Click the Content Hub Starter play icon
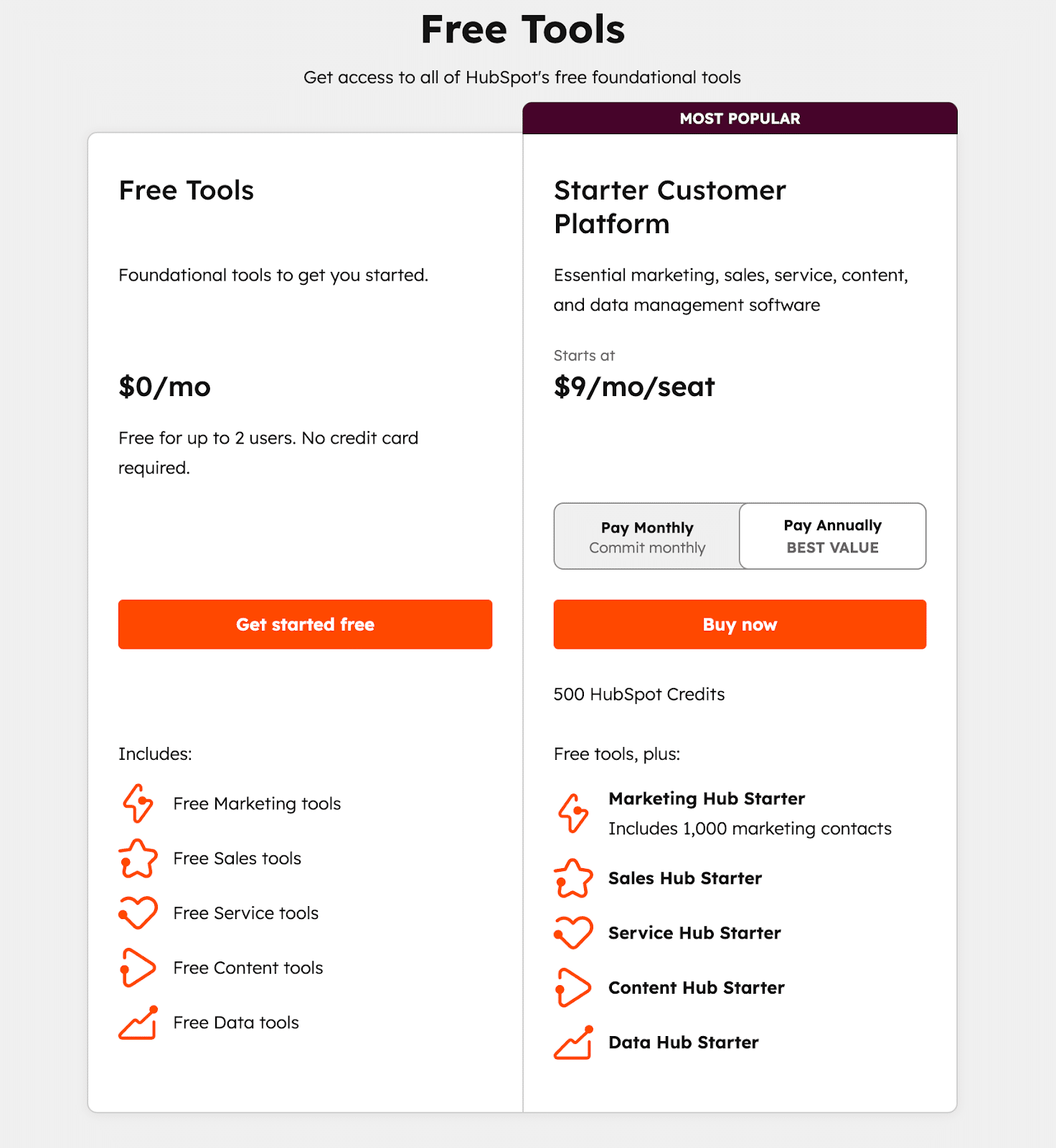This screenshot has height=1148, width=1056. [572, 988]
